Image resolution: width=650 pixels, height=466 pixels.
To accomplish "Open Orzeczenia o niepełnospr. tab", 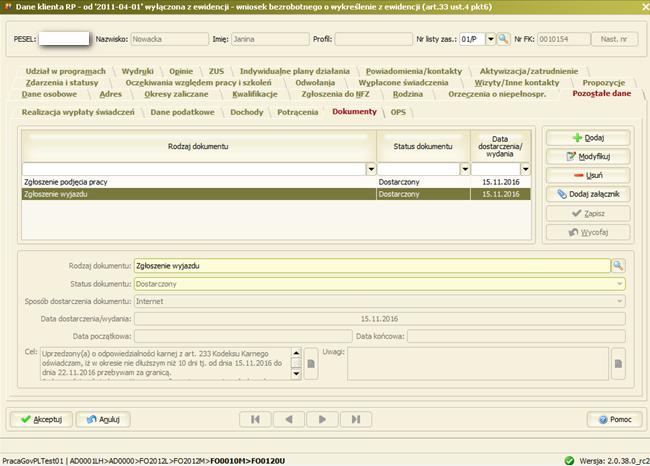I will [x=497, y=94].
